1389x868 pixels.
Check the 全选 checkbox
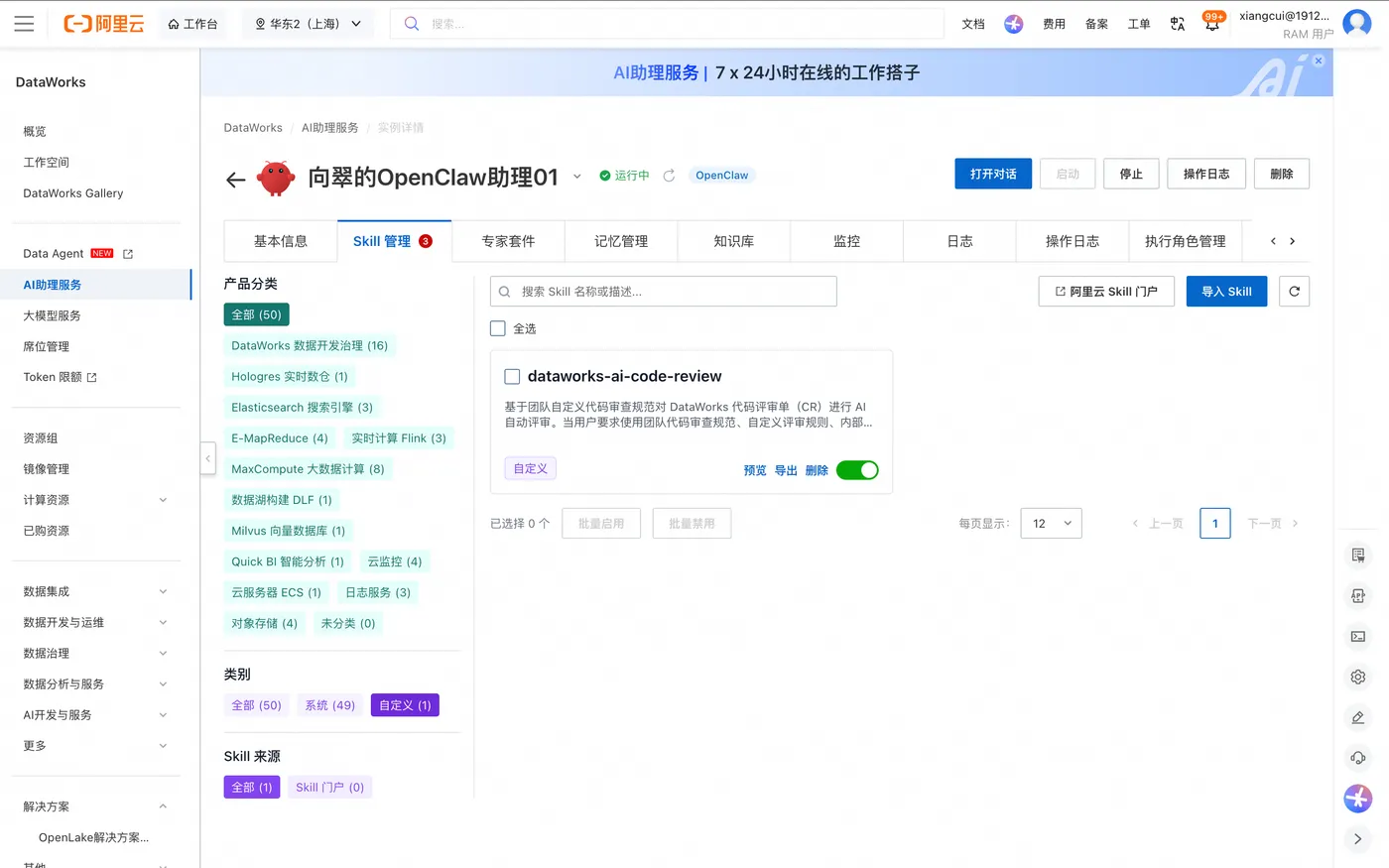[498, 328]
